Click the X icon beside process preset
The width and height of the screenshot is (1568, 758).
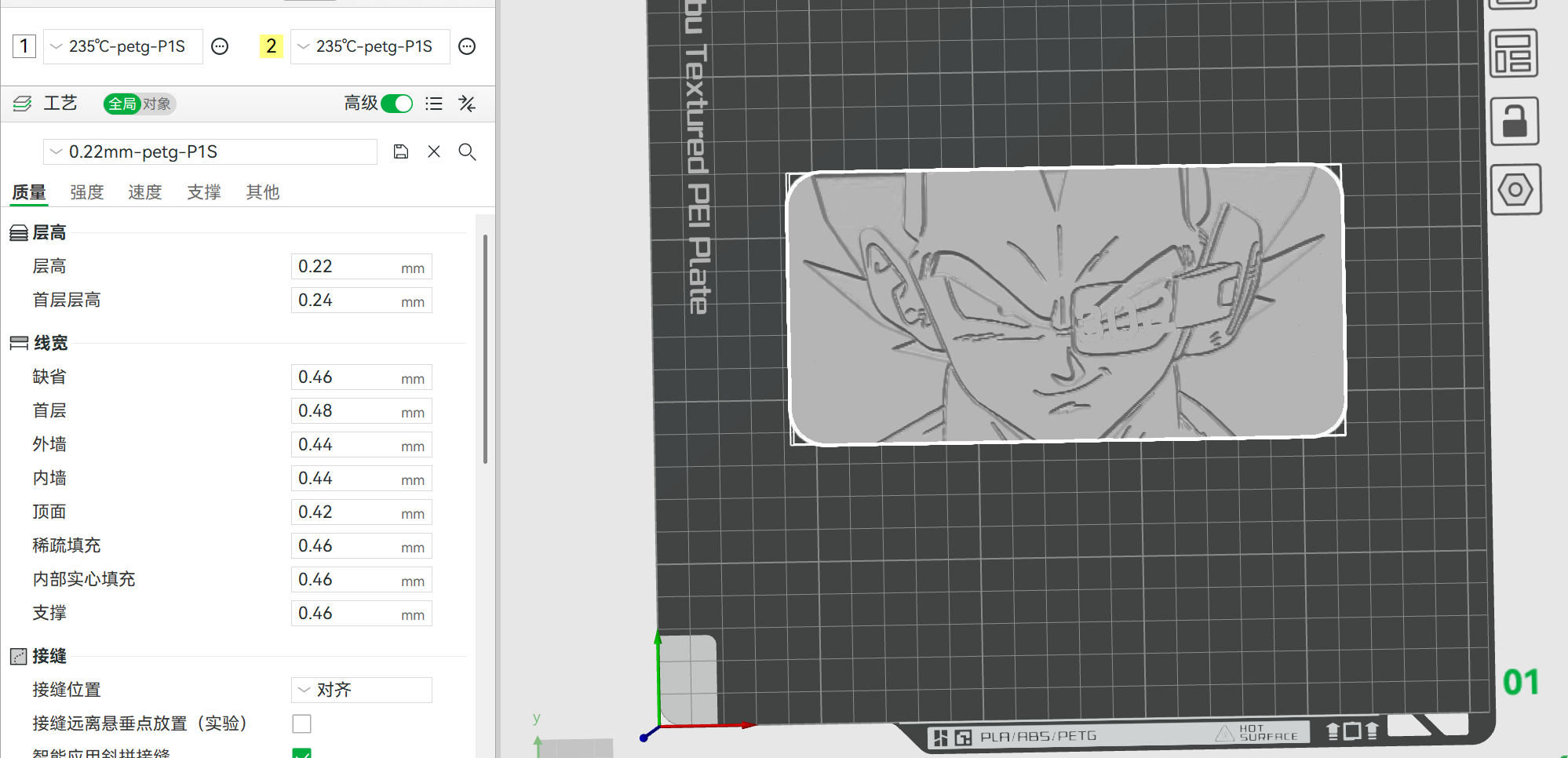pyautogui.click(x=434, y=151)
